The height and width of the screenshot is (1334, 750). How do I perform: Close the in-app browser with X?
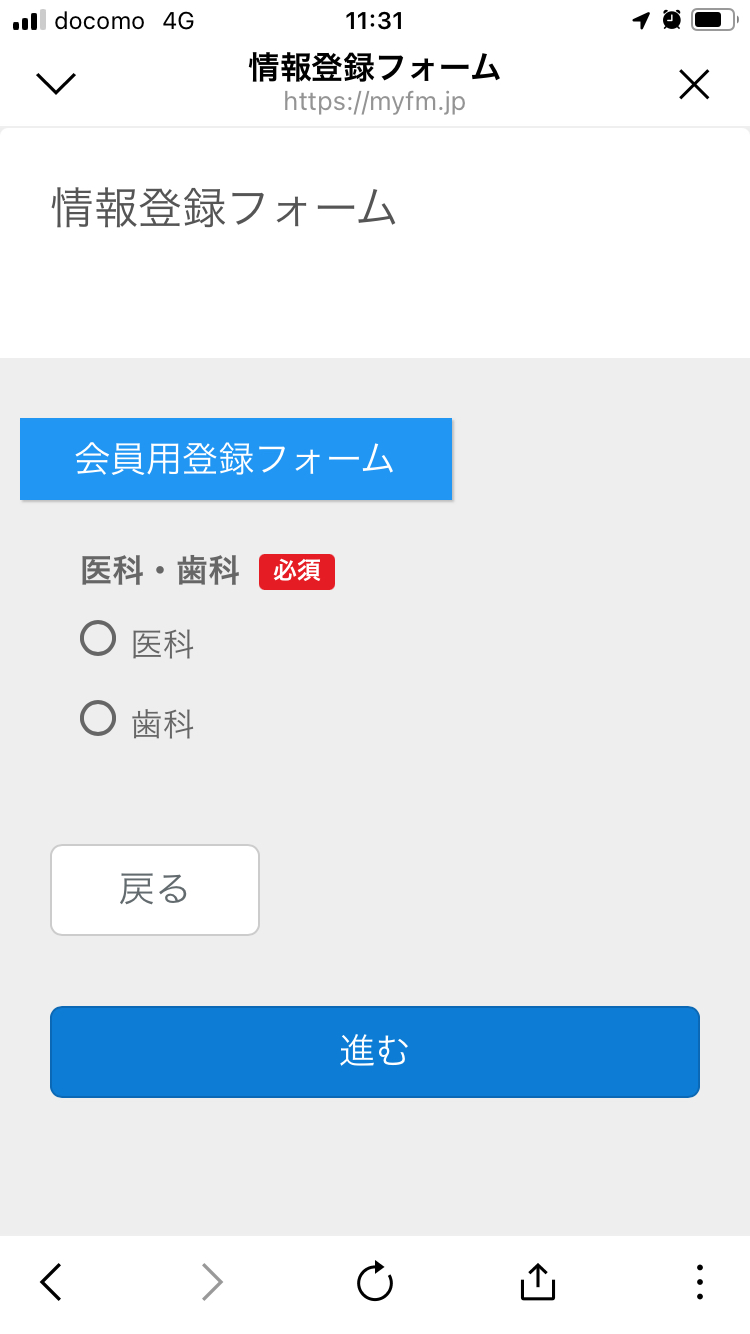click(x=694, y=85)
